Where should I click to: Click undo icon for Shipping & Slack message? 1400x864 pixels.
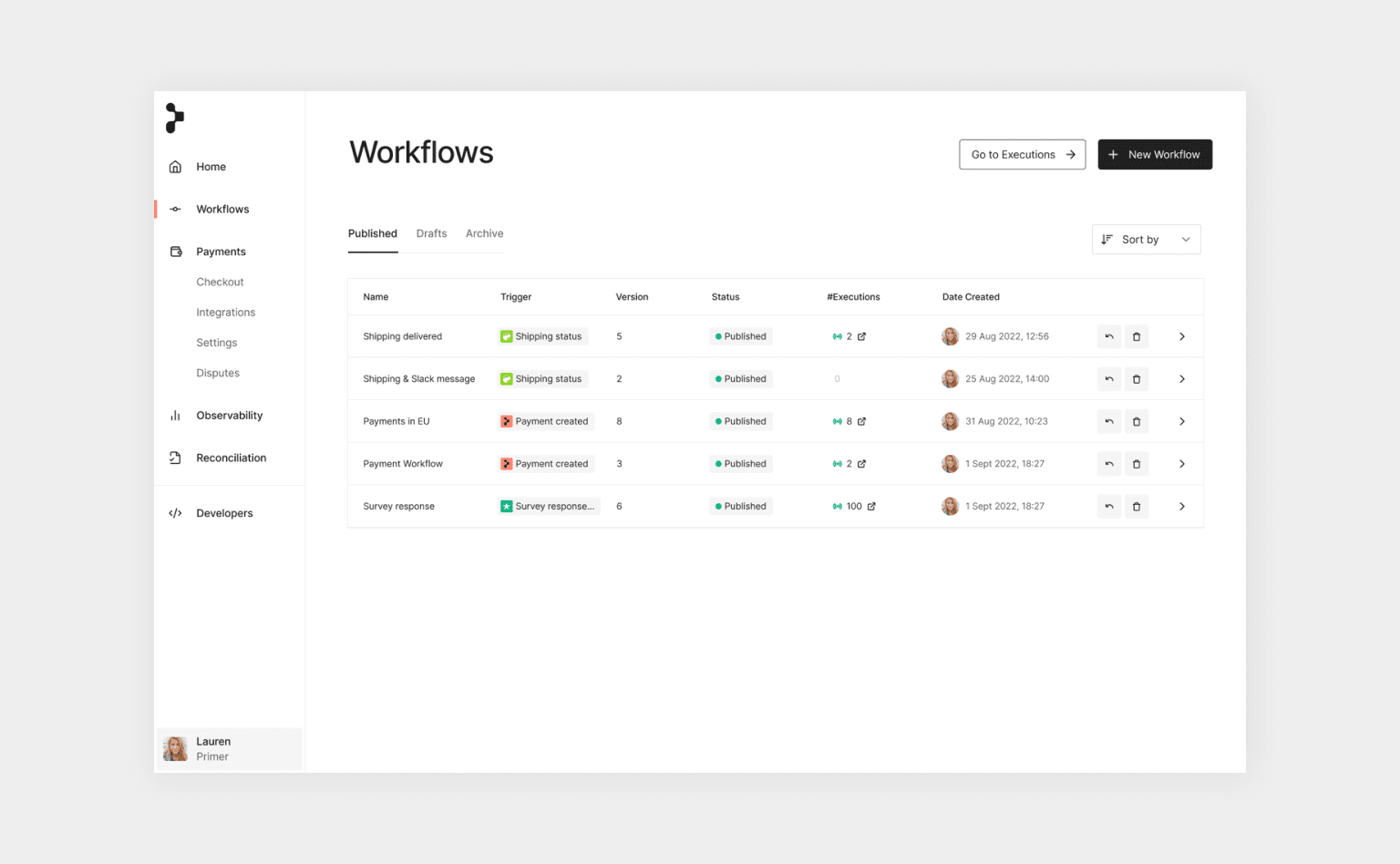1109,379
